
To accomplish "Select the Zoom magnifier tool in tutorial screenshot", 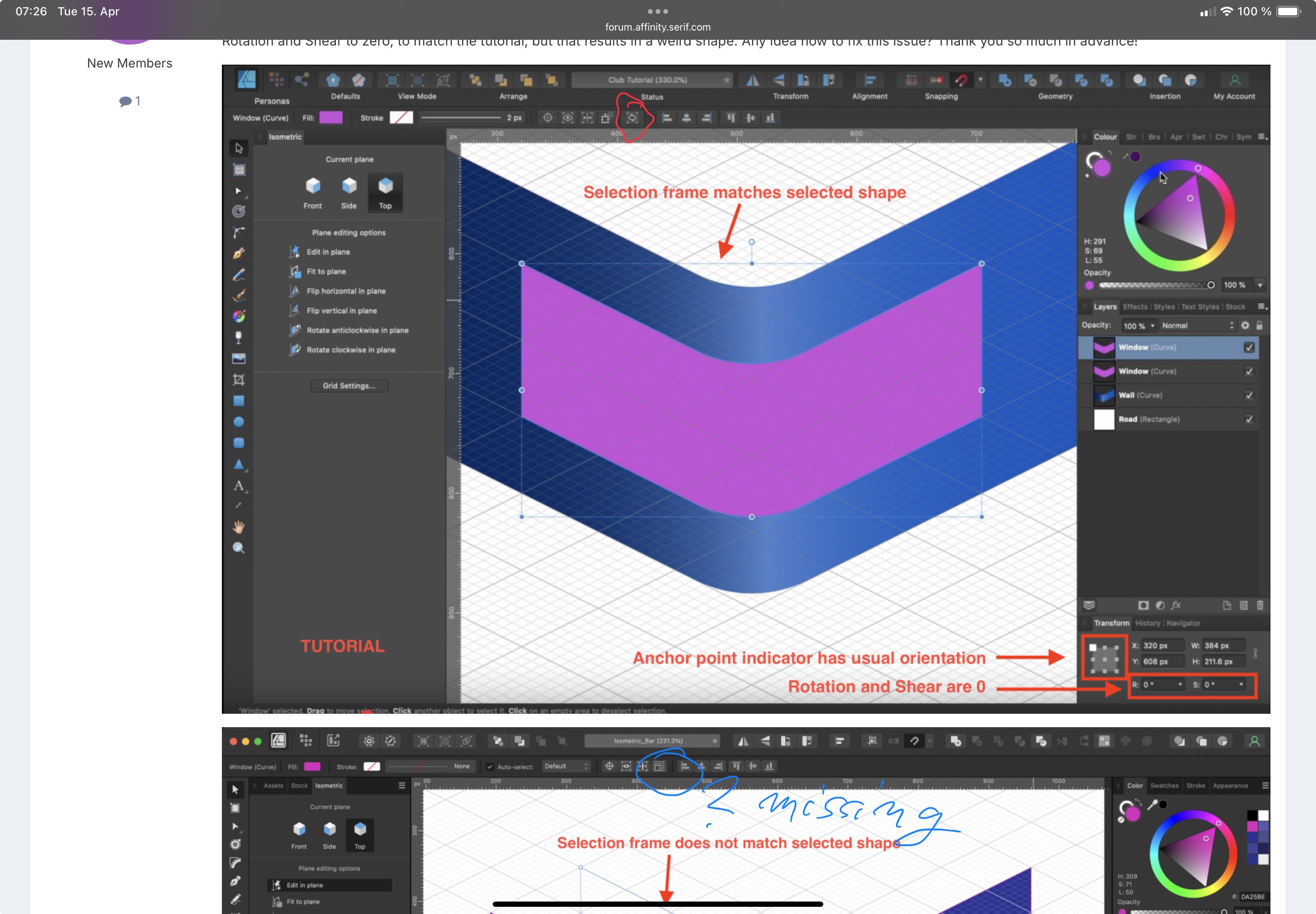I will [x=238, y=548].
